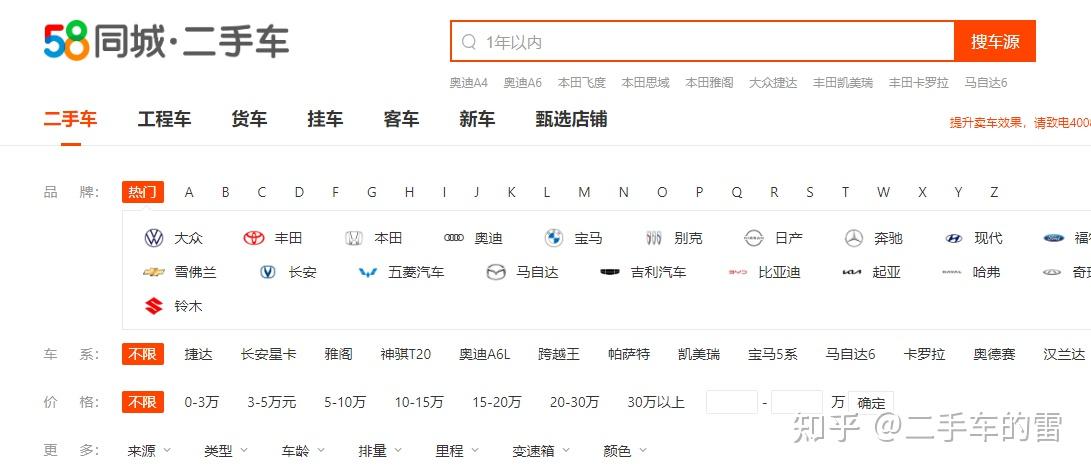Open the 排量 dropdown filter

[x=380, y=451]
